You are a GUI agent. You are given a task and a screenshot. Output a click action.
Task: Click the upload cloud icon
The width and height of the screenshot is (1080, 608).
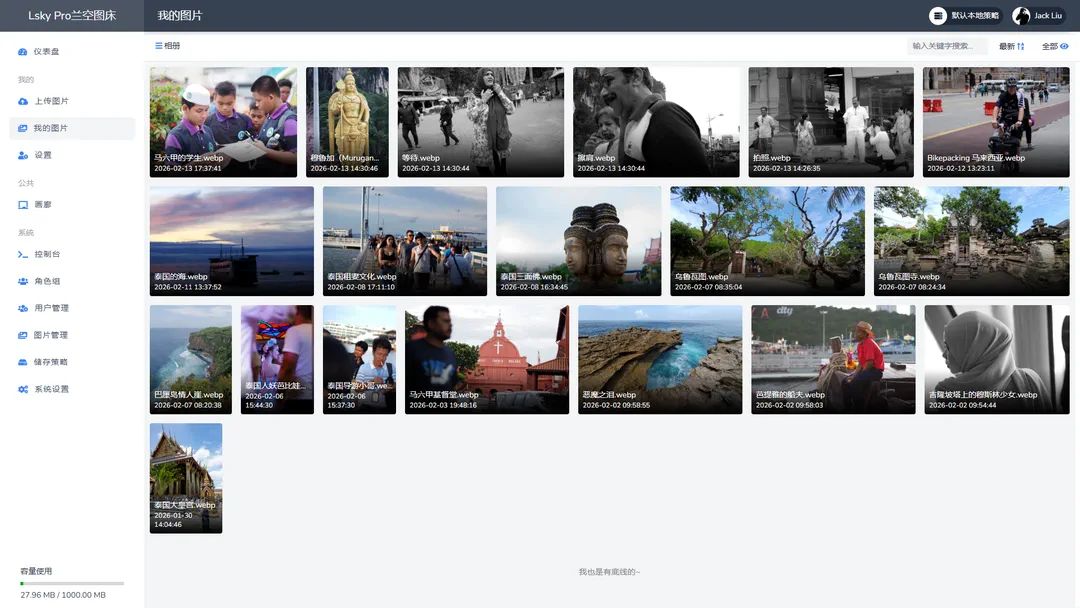[23, 102]
